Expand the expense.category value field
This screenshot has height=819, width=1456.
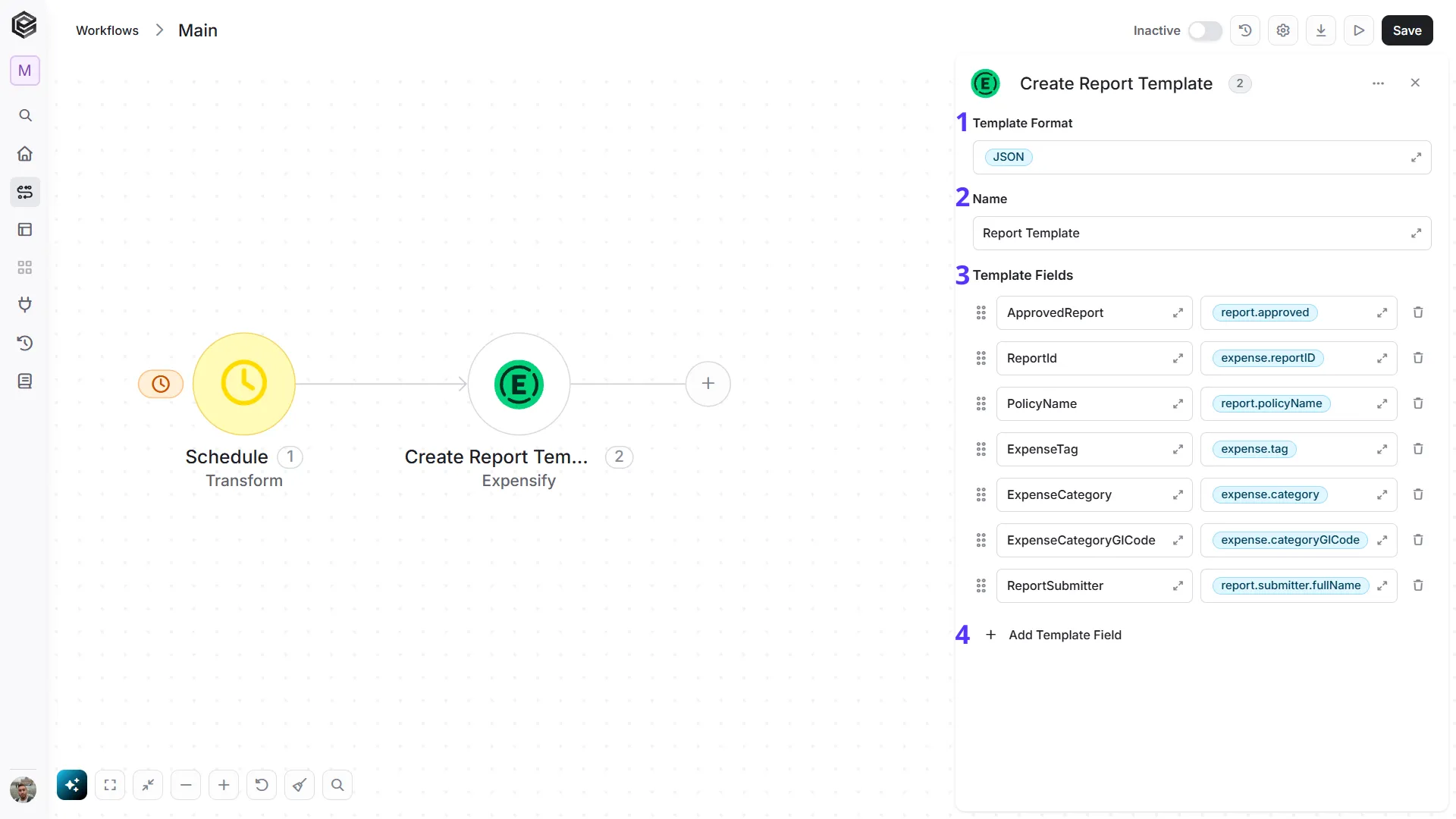[1382, 494]
